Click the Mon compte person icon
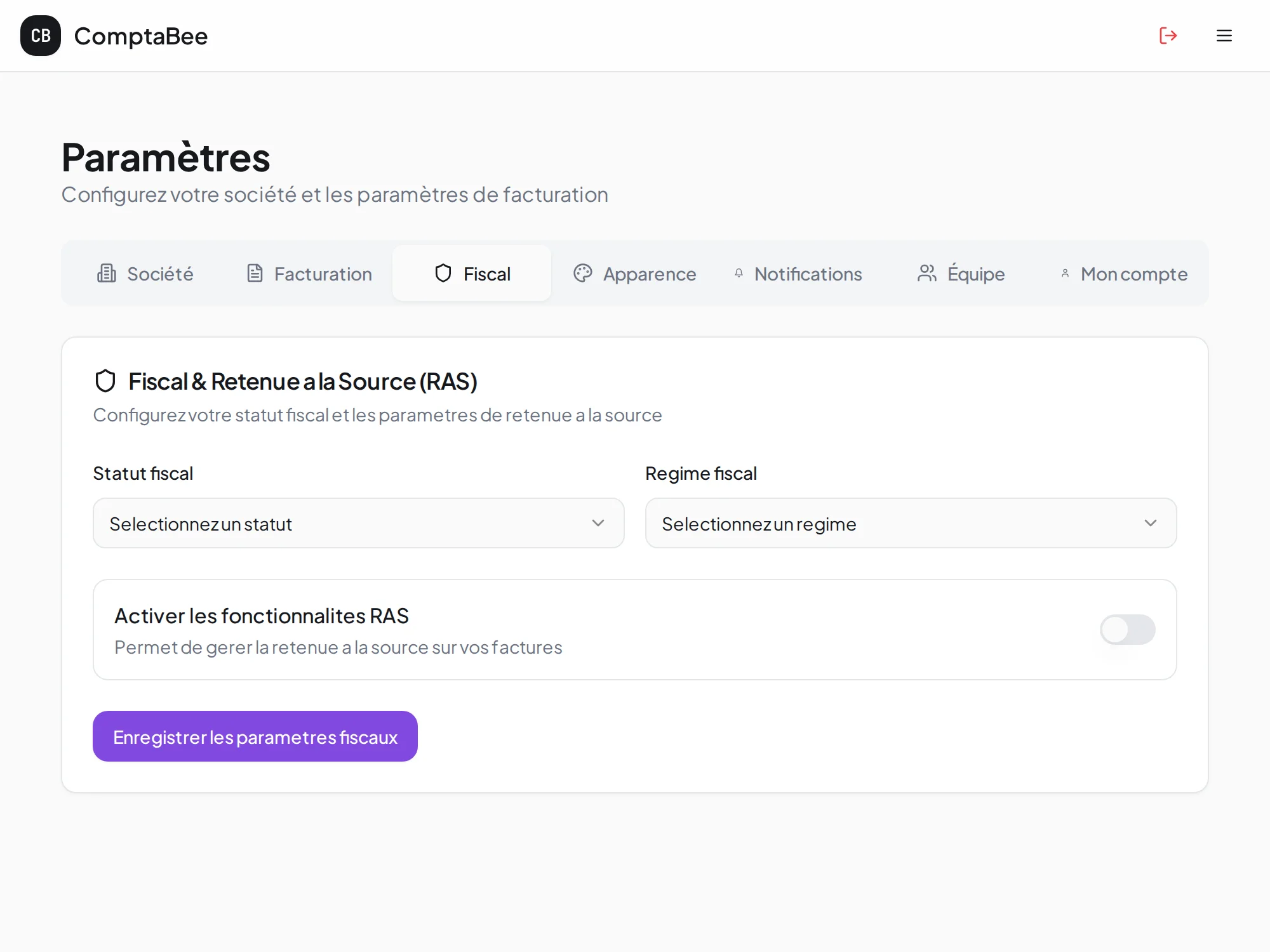Screen dimensions: 1270x952 [1065, 274]
